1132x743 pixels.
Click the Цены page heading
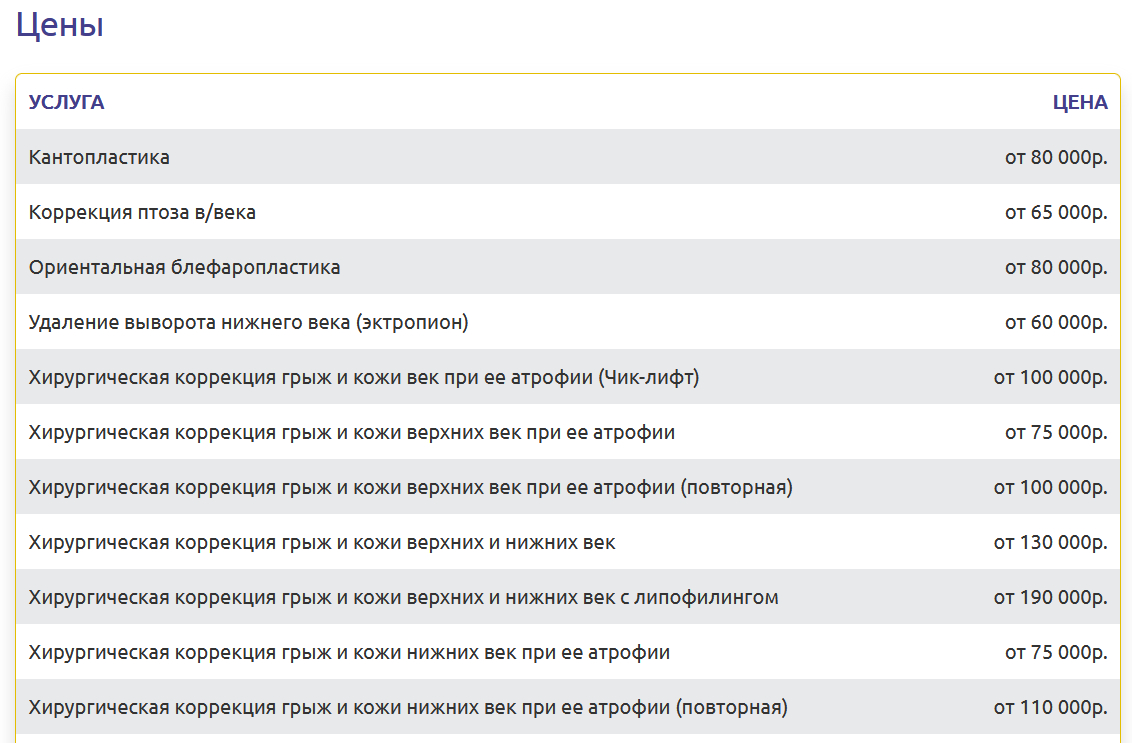(60, 26)
